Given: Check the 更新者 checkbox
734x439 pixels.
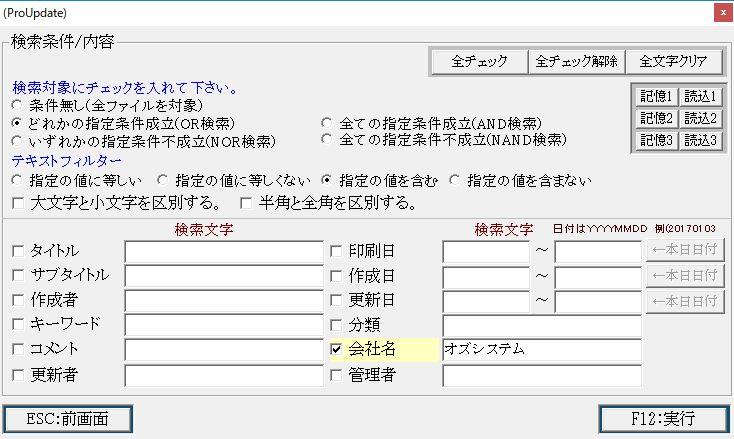Looking at the screenshot, I should [x=18, y=375].
